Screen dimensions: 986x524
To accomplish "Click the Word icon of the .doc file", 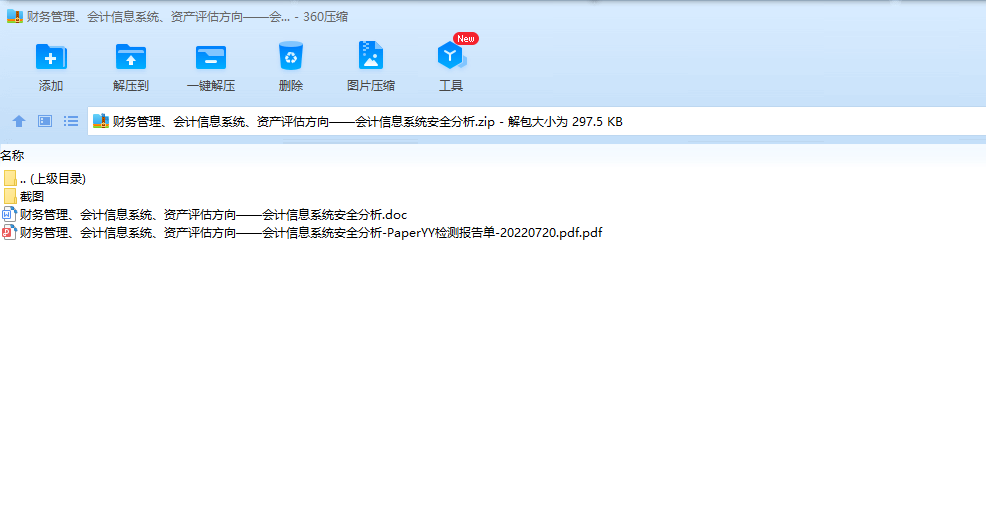I will point(9,215).
